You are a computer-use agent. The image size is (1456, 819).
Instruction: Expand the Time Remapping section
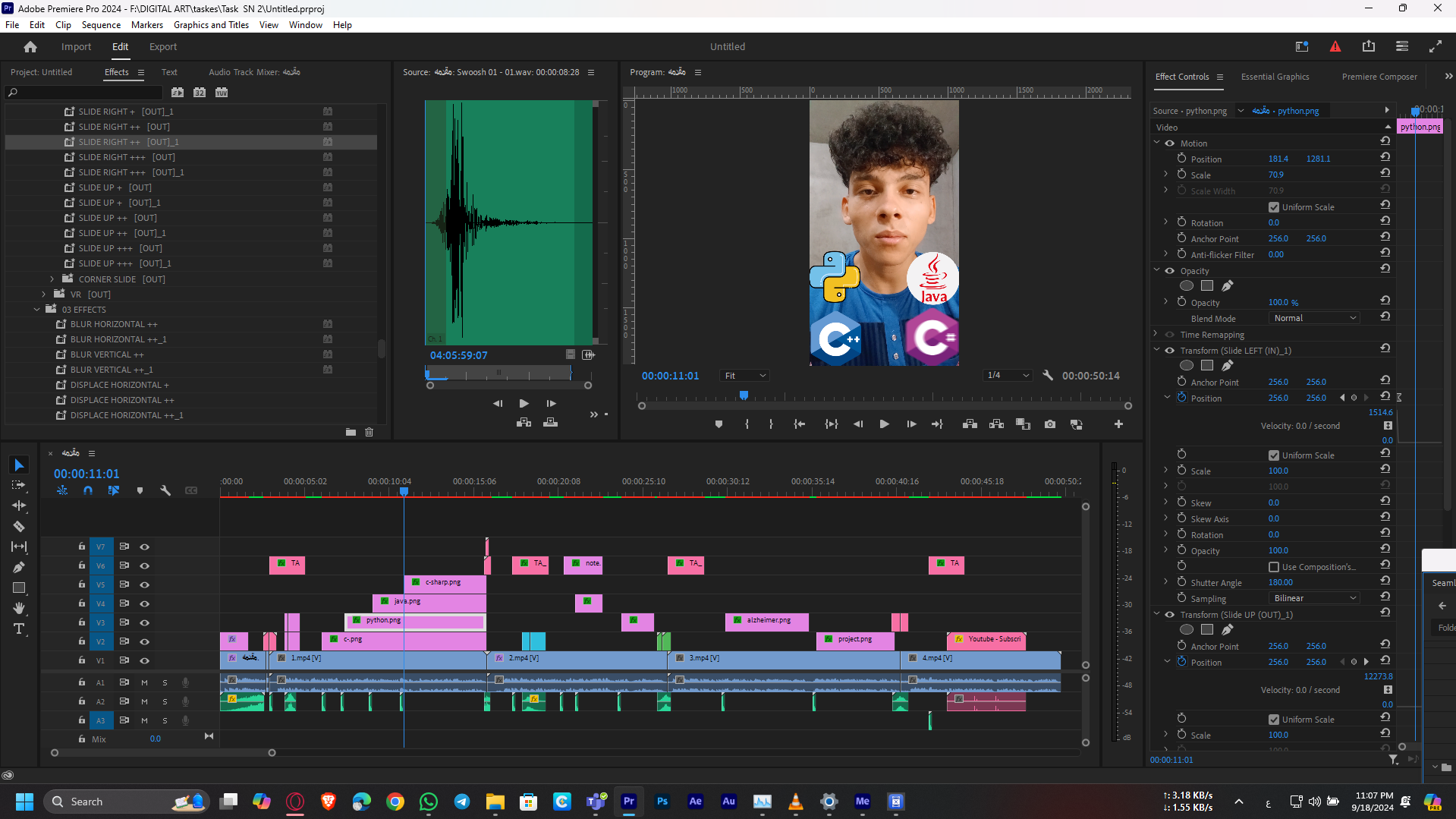tap(1156, 334)
